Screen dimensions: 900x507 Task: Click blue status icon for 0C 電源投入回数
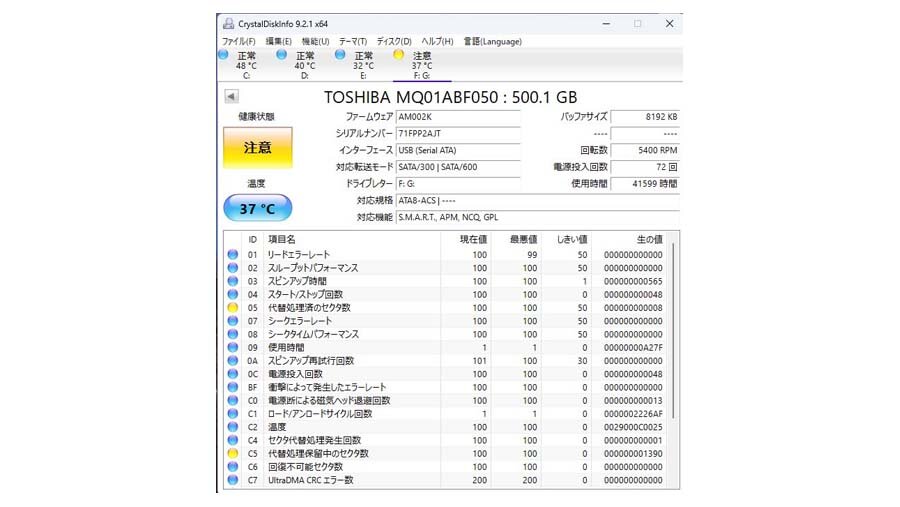click(232, 374)
